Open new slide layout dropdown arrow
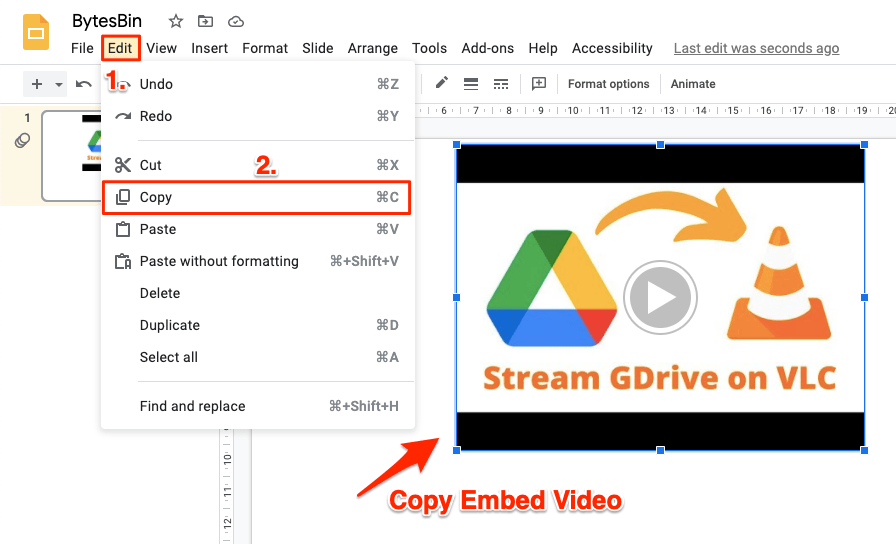 point(58,85)
